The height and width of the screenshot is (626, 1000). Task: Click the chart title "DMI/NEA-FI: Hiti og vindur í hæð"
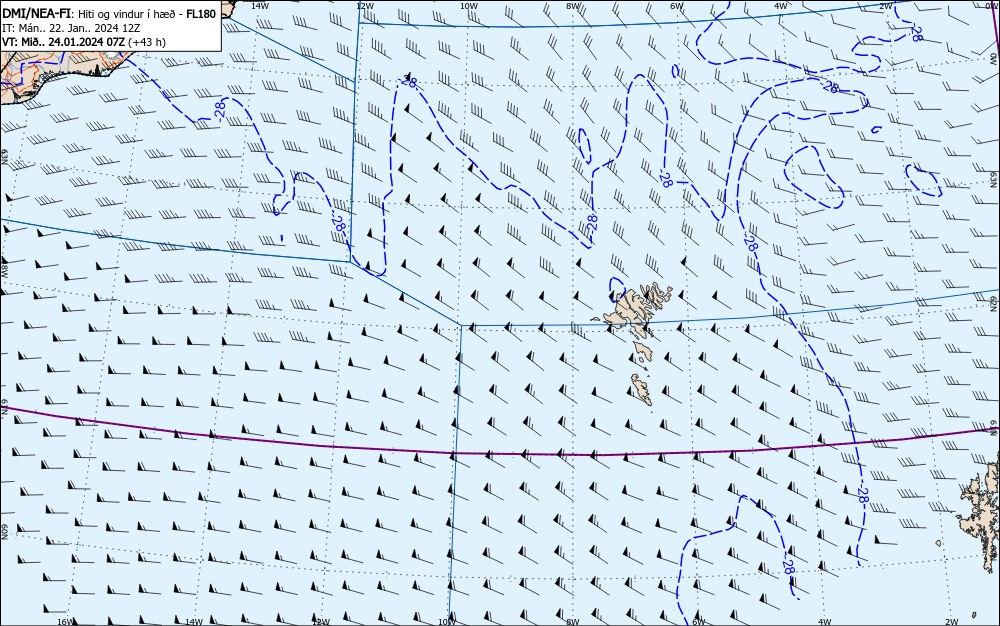[92, 14]
